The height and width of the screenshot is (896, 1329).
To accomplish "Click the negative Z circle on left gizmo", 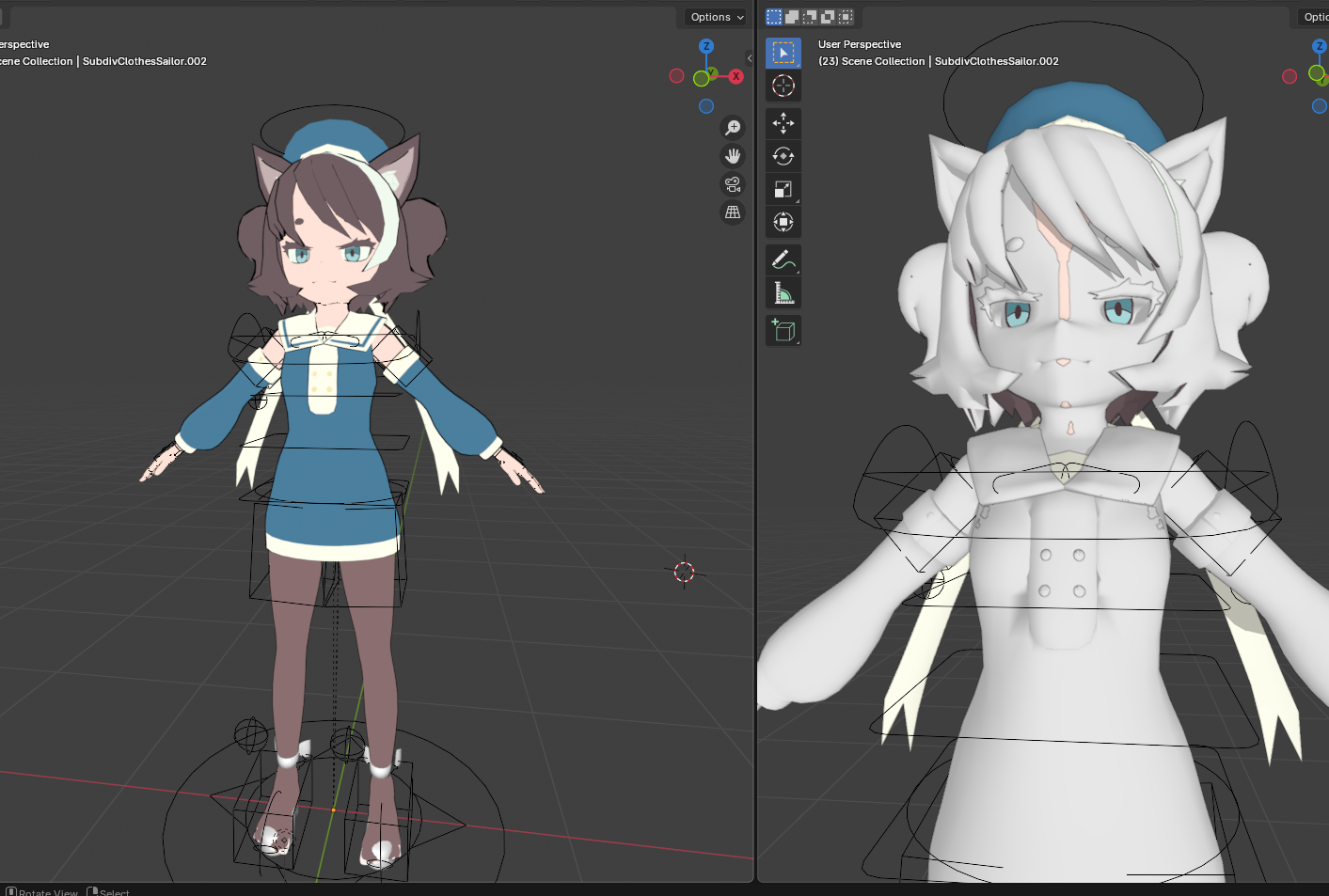I will [x=706, y=106].
